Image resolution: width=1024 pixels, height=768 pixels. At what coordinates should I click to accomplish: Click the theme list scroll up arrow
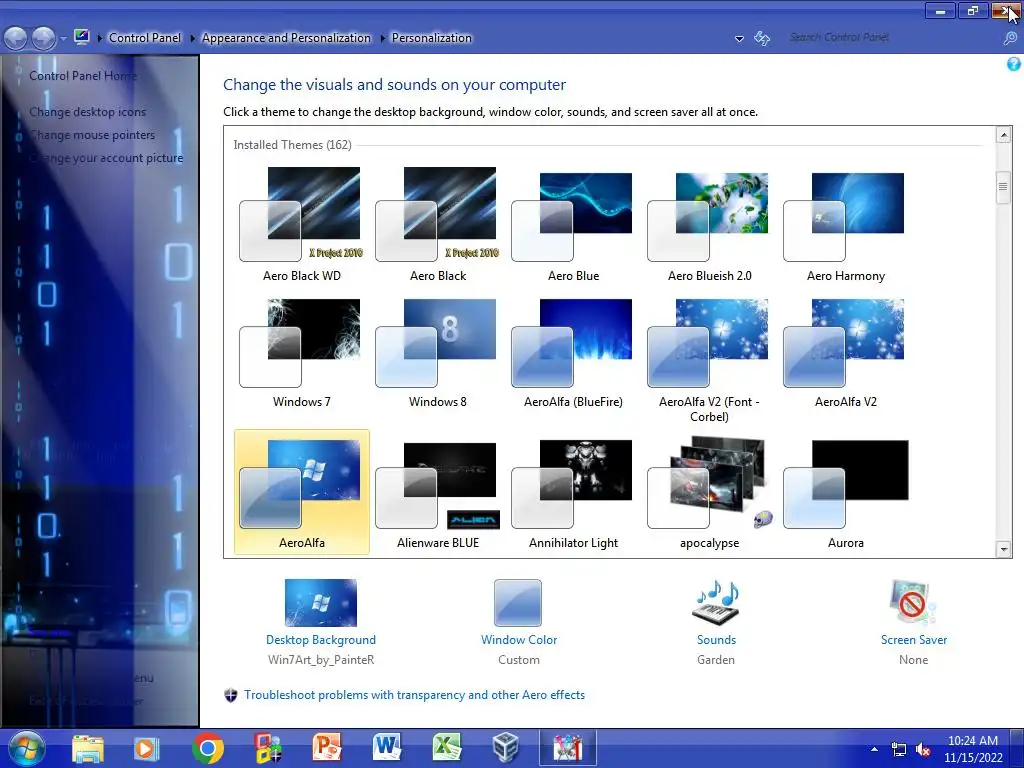point(1004,135)
